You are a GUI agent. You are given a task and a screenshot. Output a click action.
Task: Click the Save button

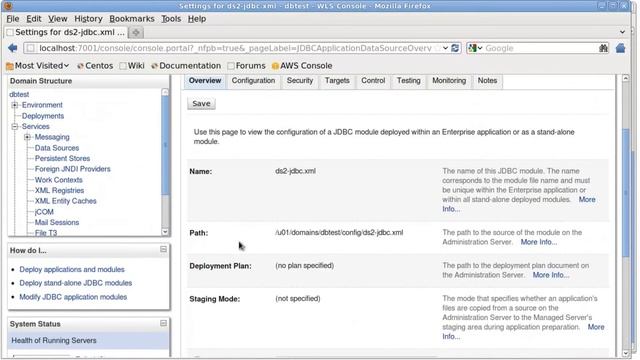(x=201, y=104)
